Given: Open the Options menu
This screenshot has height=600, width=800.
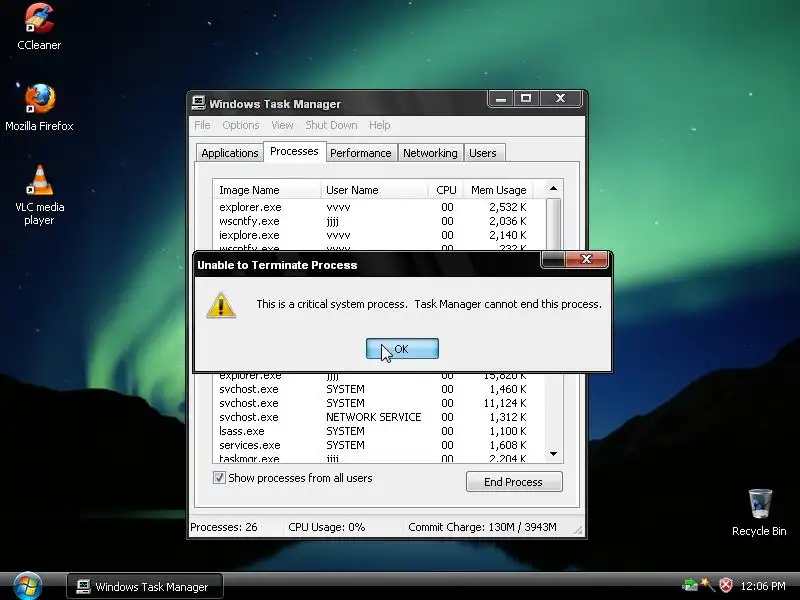Looking at the screenshot, I should [x=240, y=125].
